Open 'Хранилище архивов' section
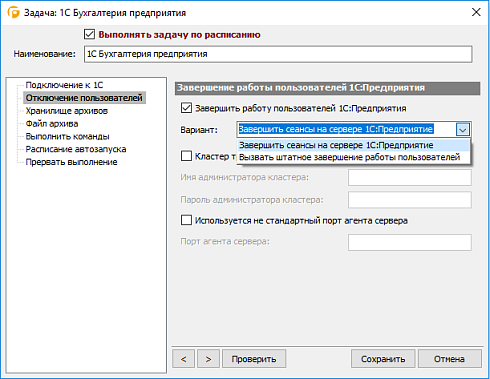Image resolution: width=490 pixels, height=379 pixels. tap(67, 111)
